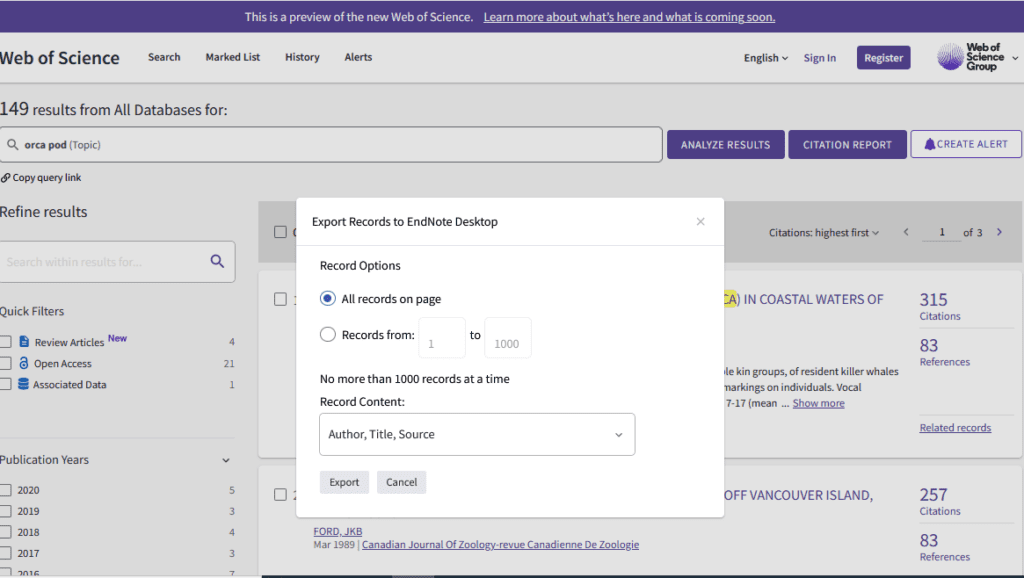Open the Marked List menu item

click(x=232, y=57)
